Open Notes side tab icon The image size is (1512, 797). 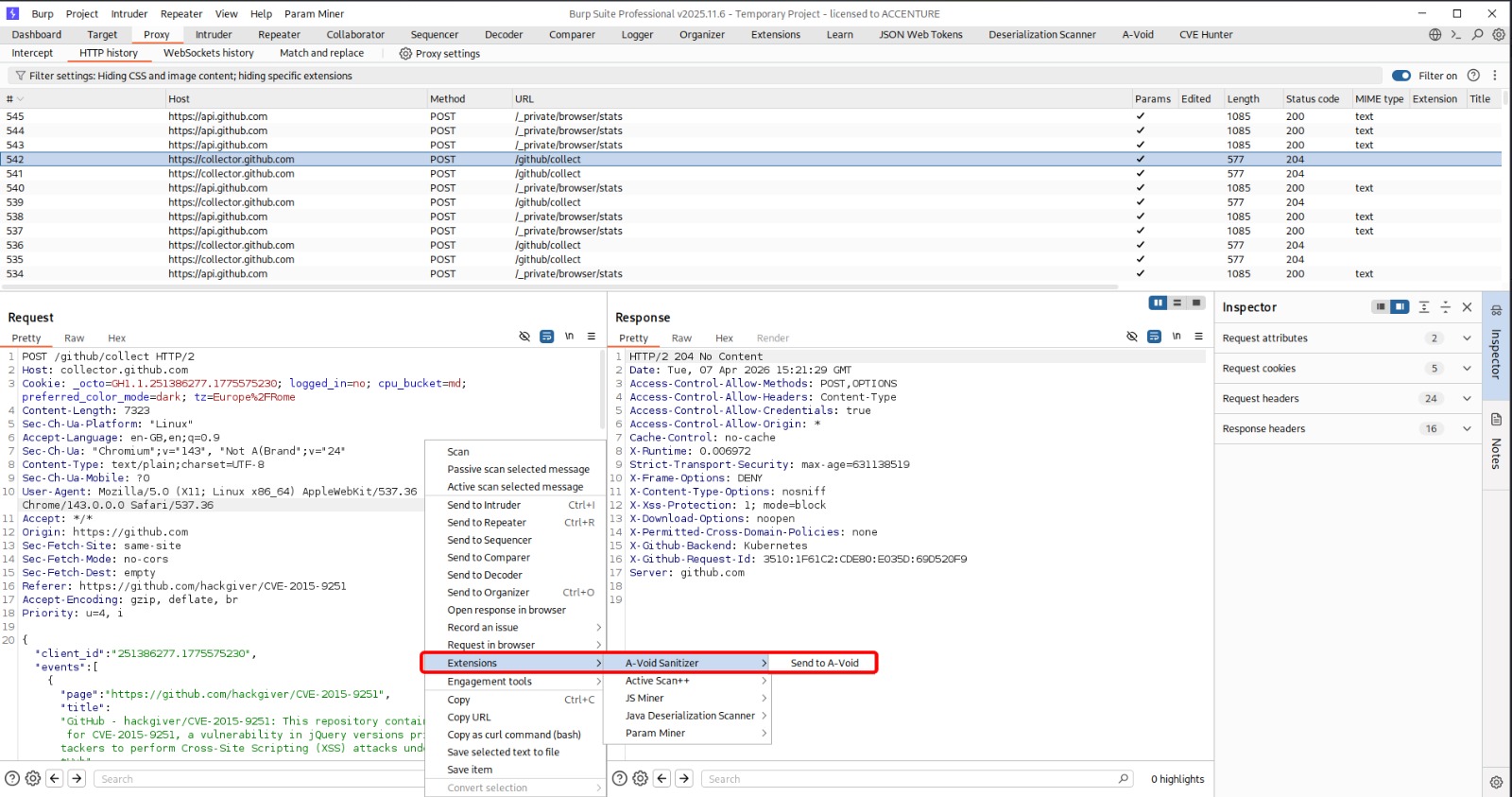click(x=1496, y=442)
